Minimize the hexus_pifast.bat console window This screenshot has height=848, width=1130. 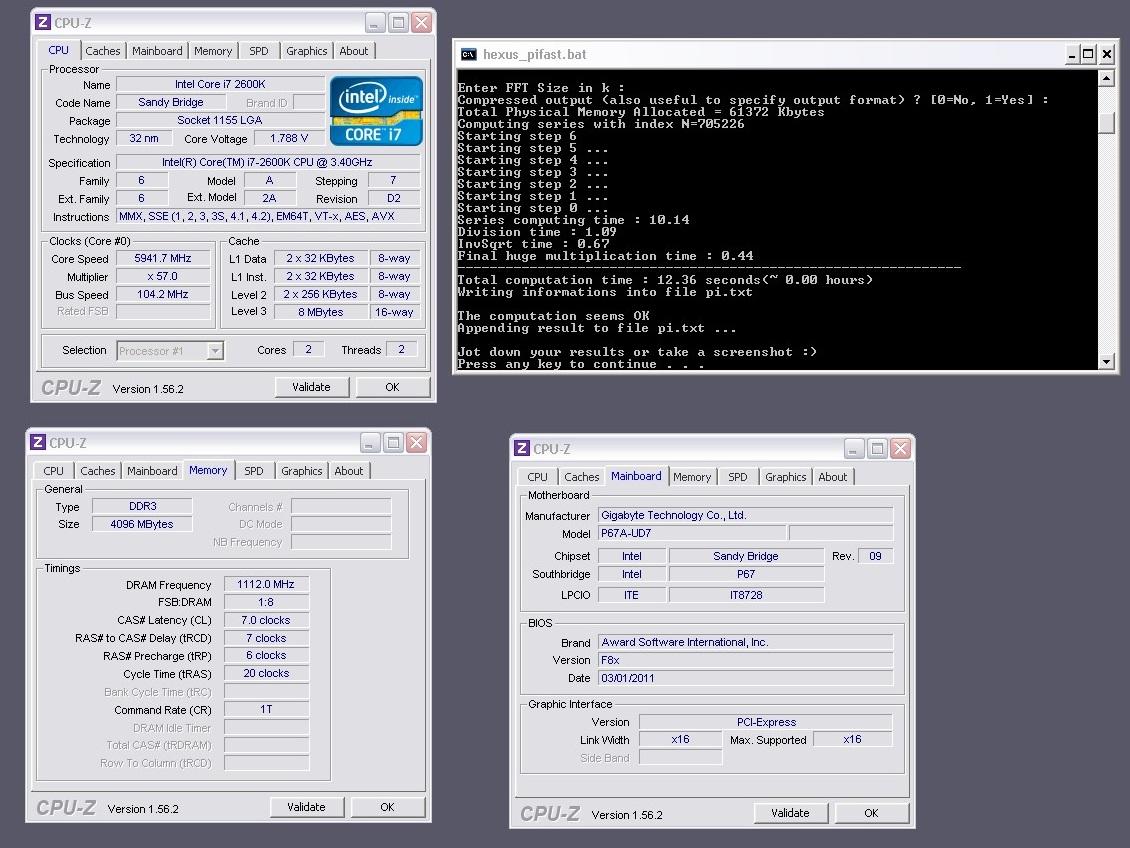[x=1072, y=54]
